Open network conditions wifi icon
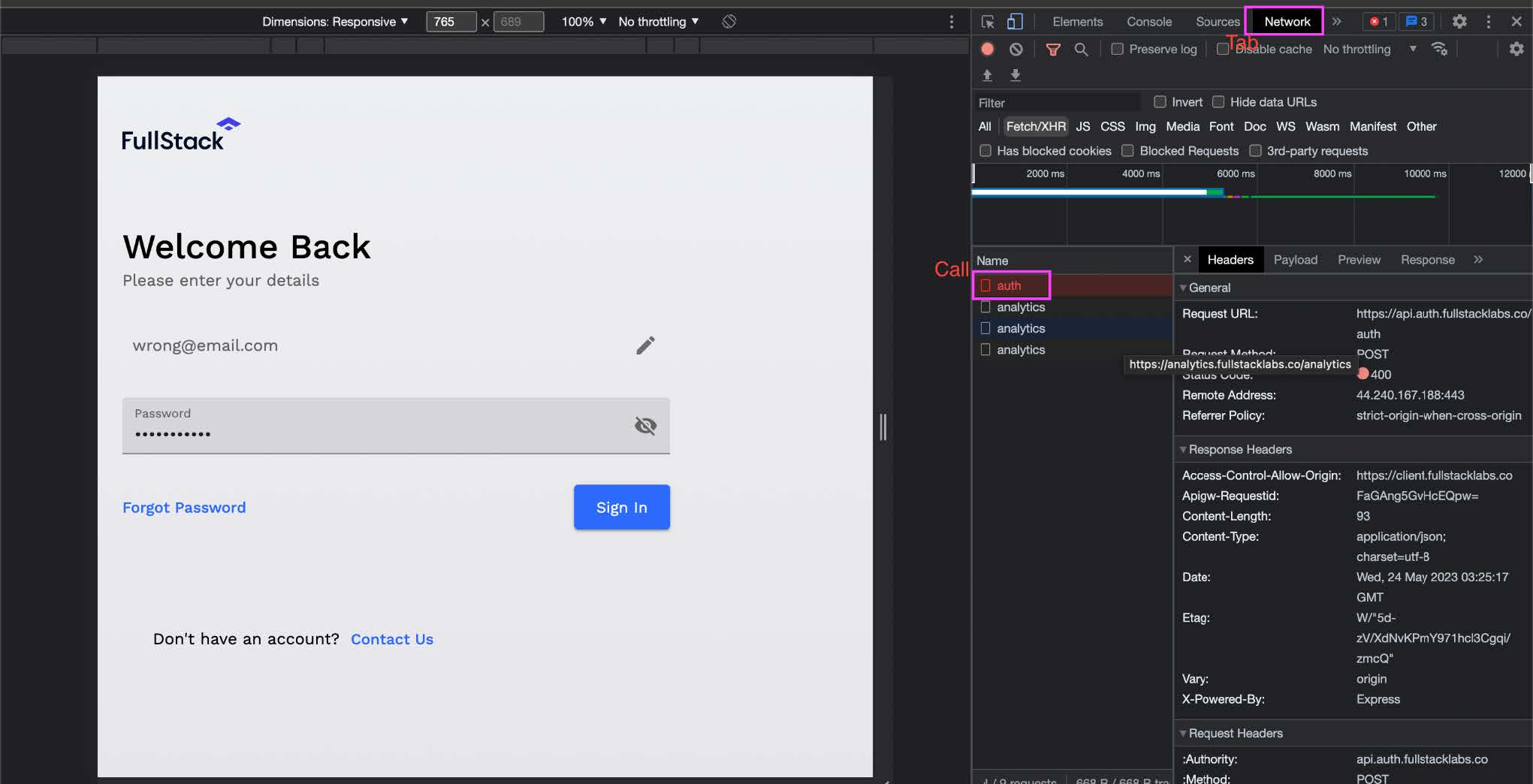The image size is (1533, 784). point(1439,49)
